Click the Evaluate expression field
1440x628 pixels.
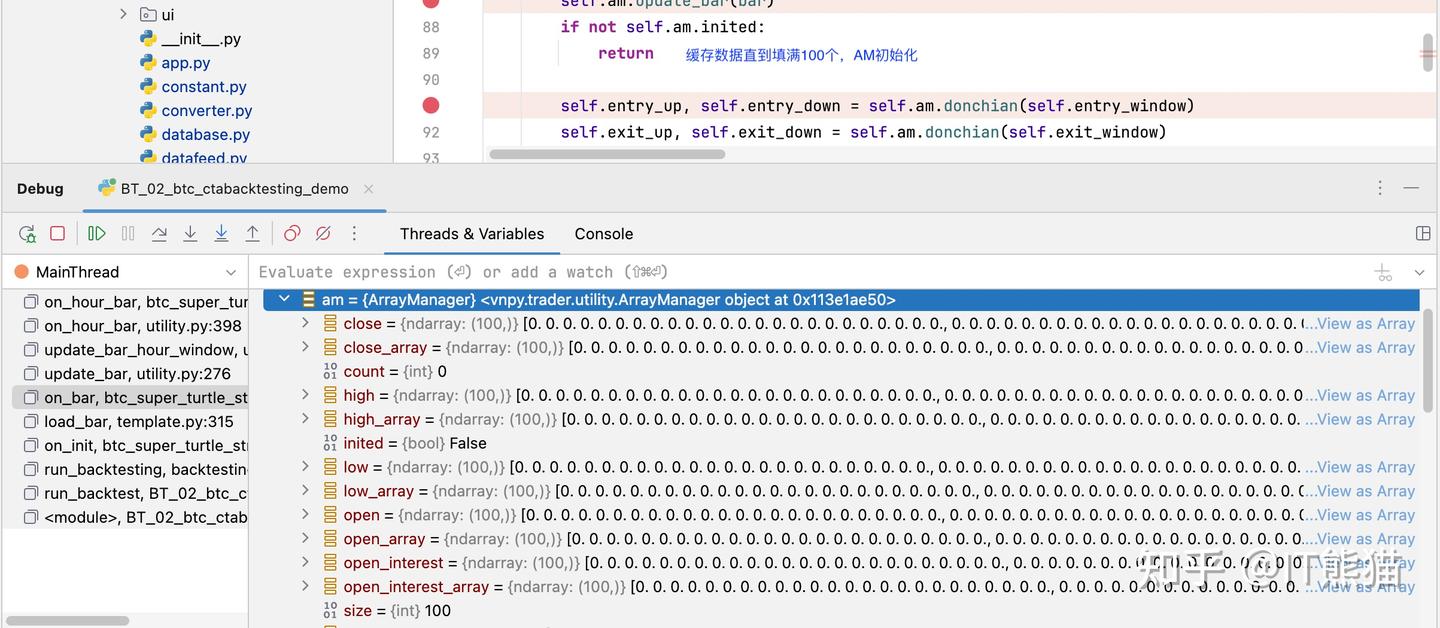[x=600, y=271]
